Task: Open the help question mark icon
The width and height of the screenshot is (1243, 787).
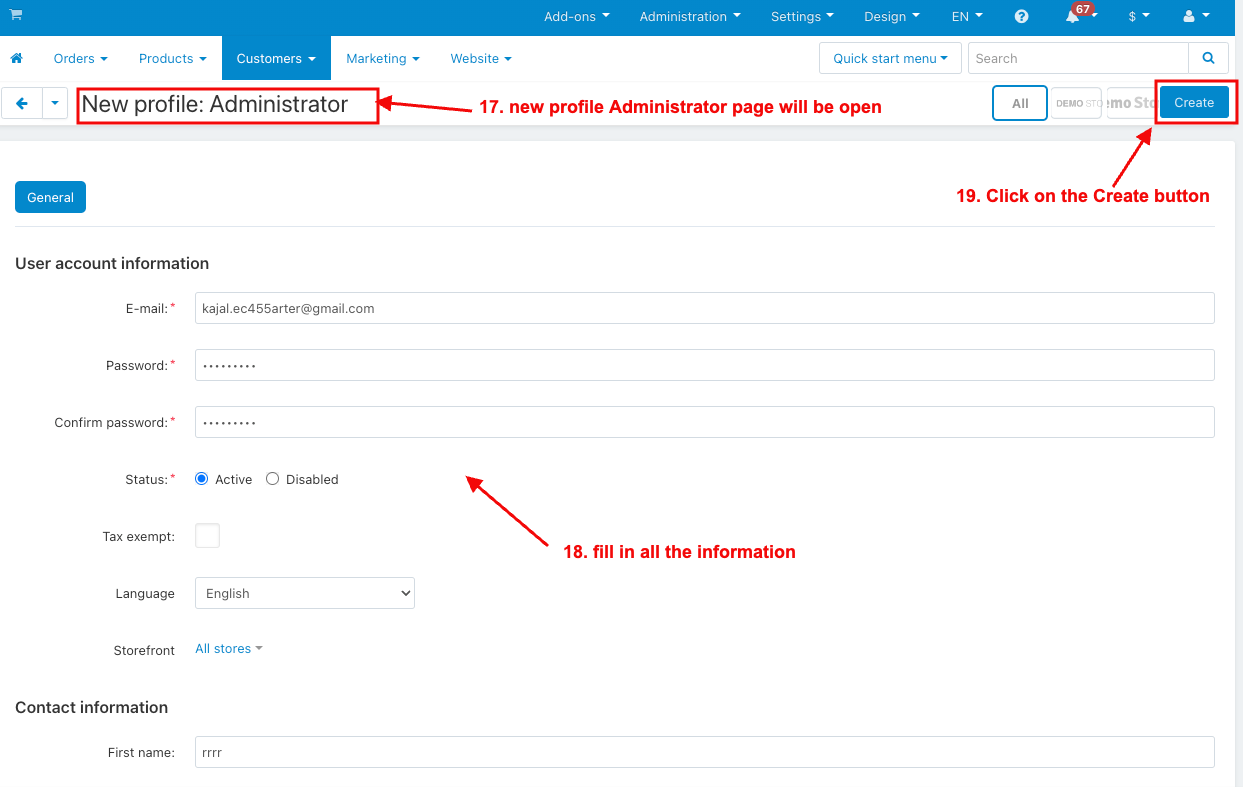Action: point(1021,16)
